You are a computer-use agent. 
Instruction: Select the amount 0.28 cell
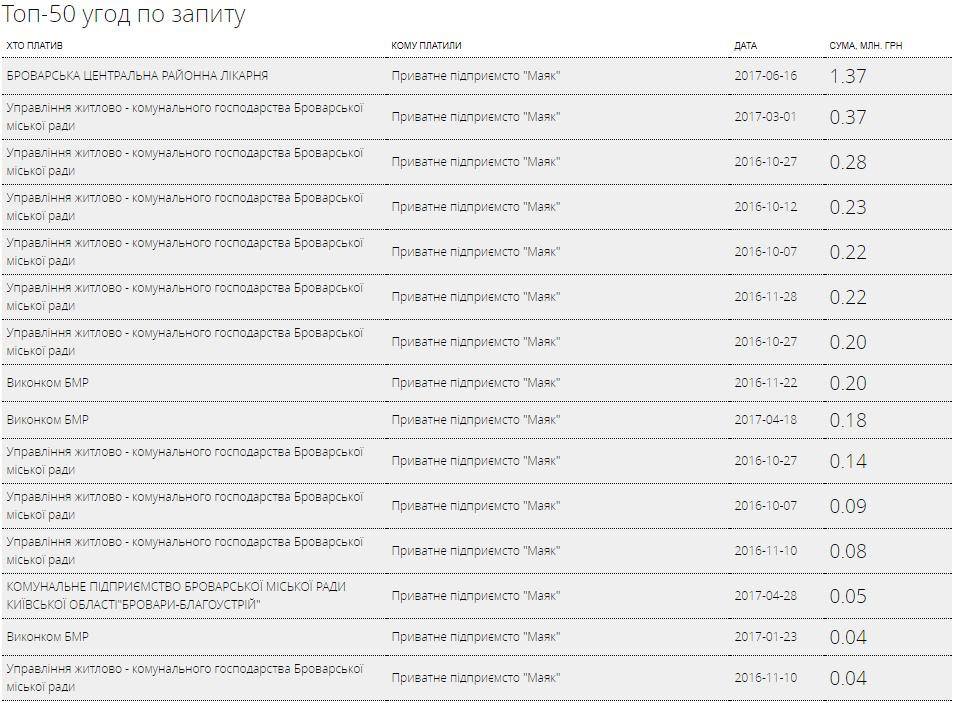click(x=848, y=162)
